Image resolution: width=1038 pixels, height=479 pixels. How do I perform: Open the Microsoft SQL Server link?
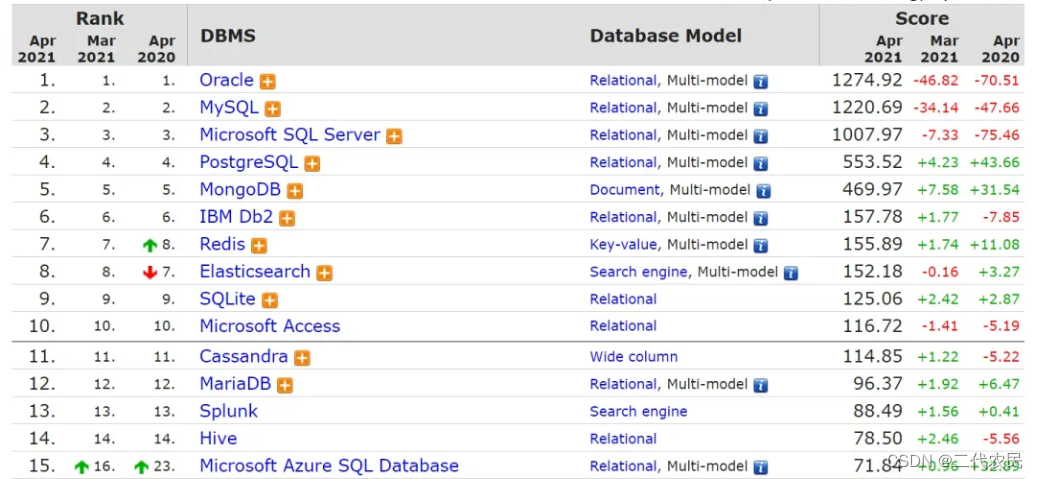290,134
